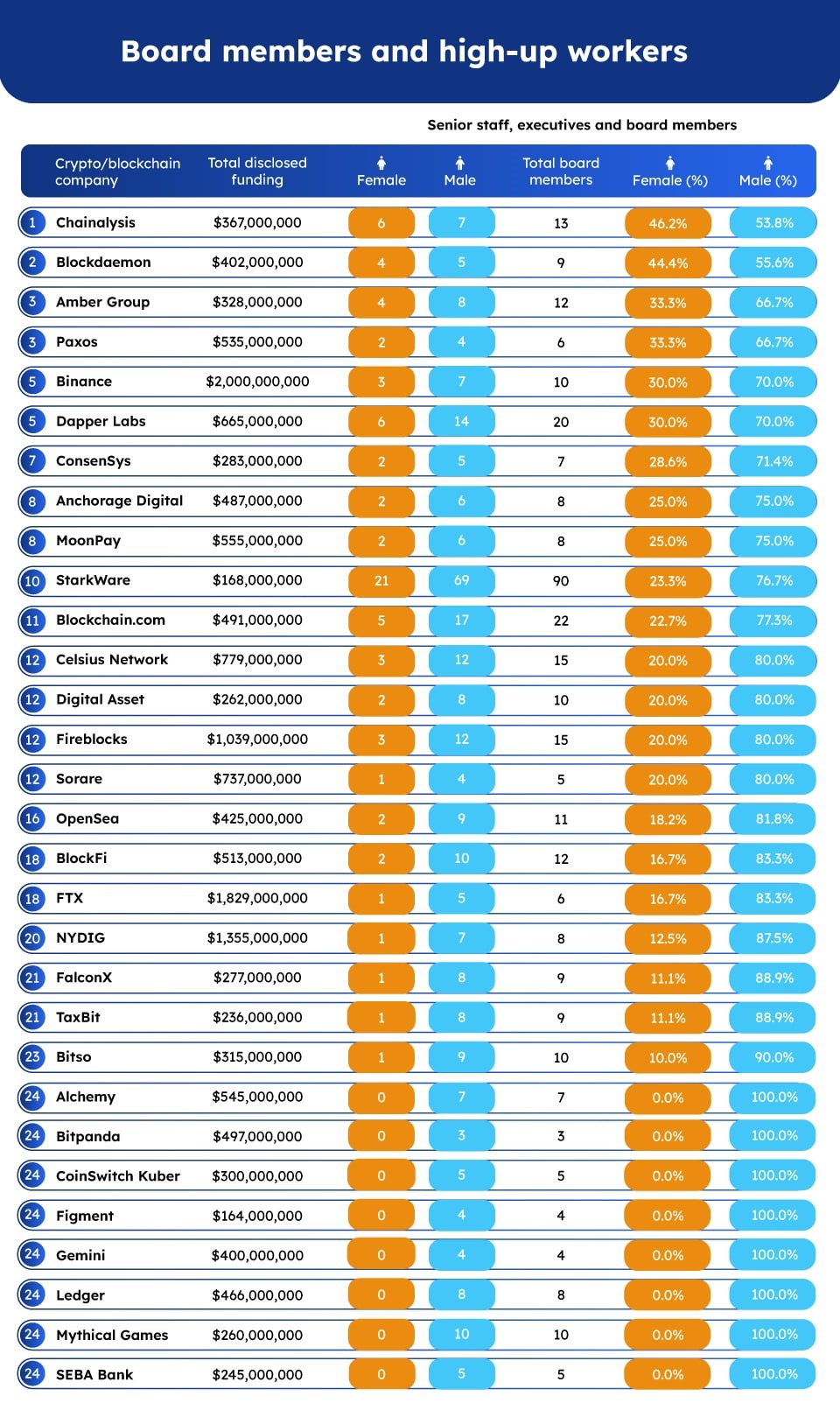Click the 100.0% male pill for Gemini
Viewport: 840px width, 1410px height.
point(773,1255)
